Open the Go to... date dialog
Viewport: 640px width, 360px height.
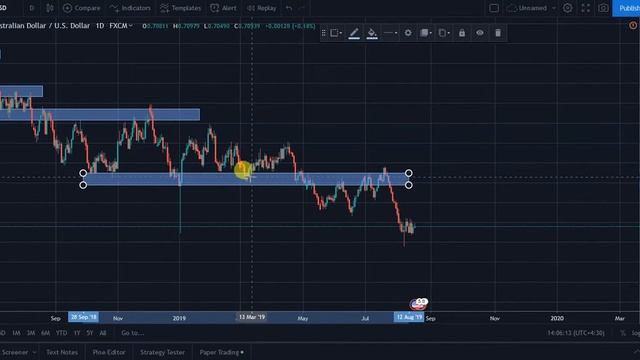[x=133, y=333]
